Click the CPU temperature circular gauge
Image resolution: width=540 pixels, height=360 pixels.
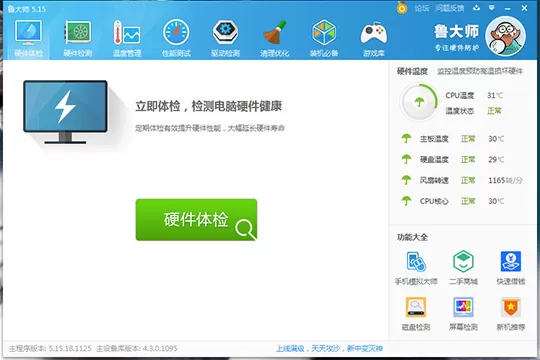419,102
